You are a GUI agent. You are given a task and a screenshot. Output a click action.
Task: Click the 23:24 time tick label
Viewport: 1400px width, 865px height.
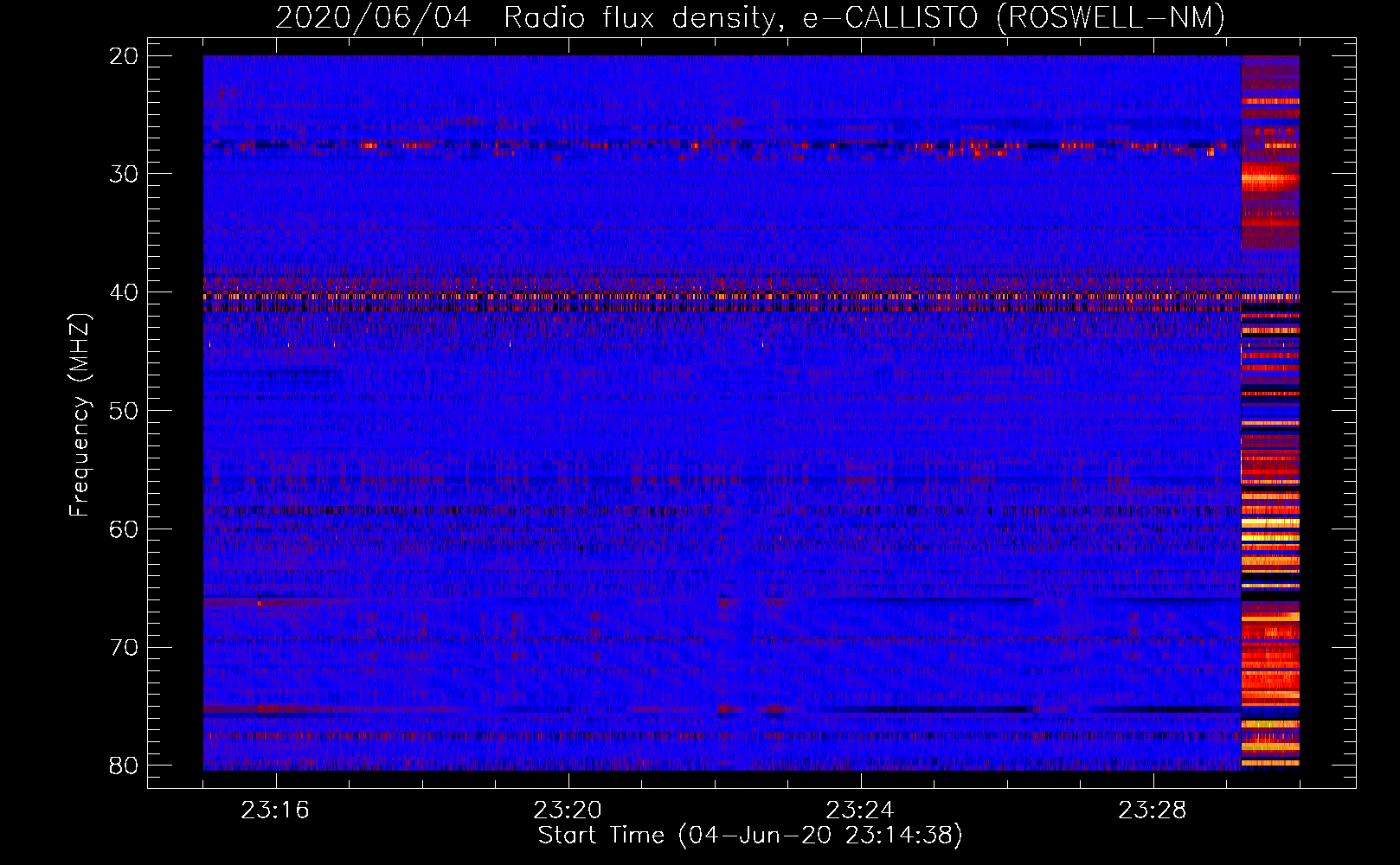click(859, 811)
